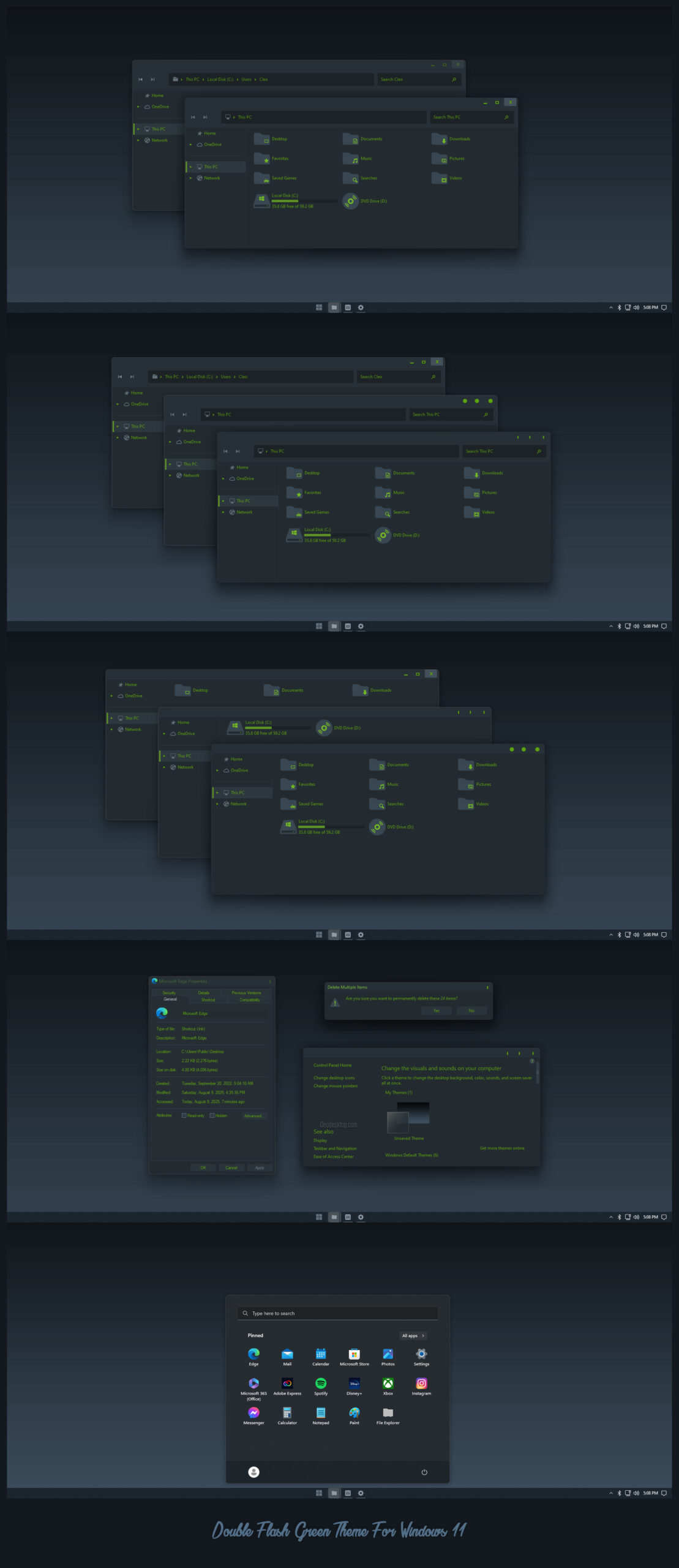679x1568 pixels.
Task: Open the user account avatar in Start menu
Action: (253, 1472)
